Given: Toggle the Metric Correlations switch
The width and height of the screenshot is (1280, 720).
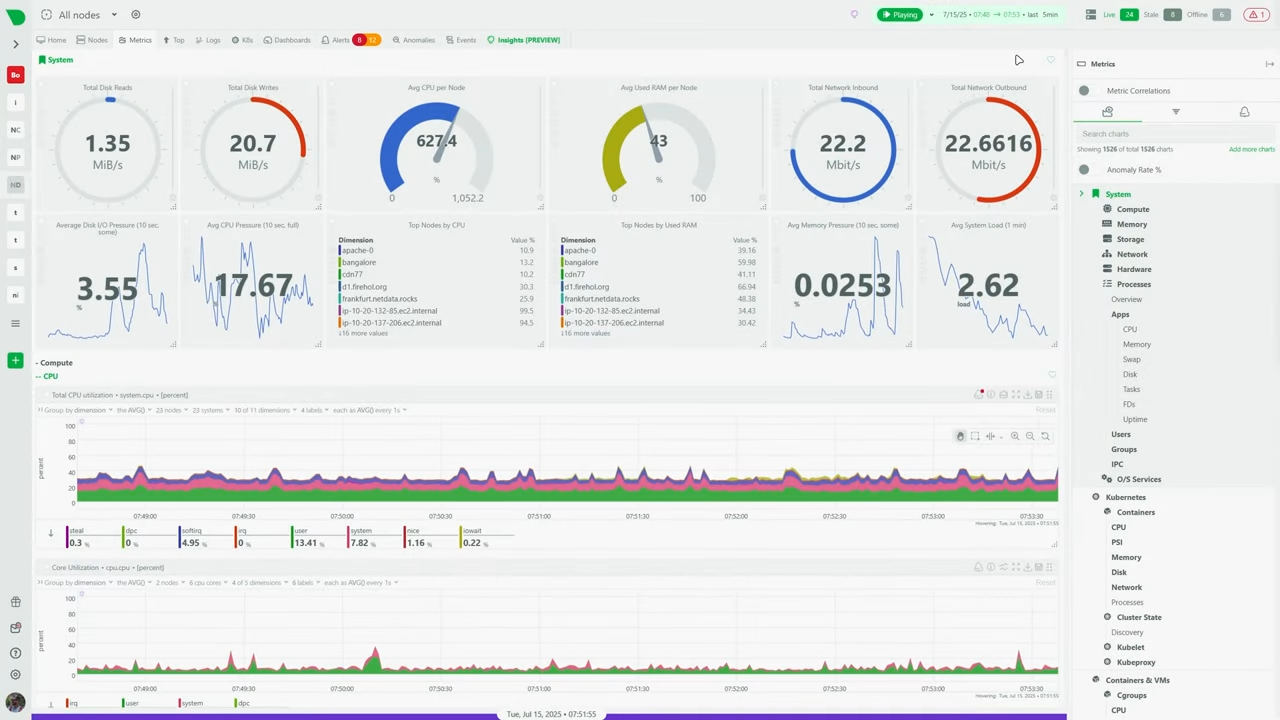Looking at the screenshot, I should click(x=1084, y=91).
